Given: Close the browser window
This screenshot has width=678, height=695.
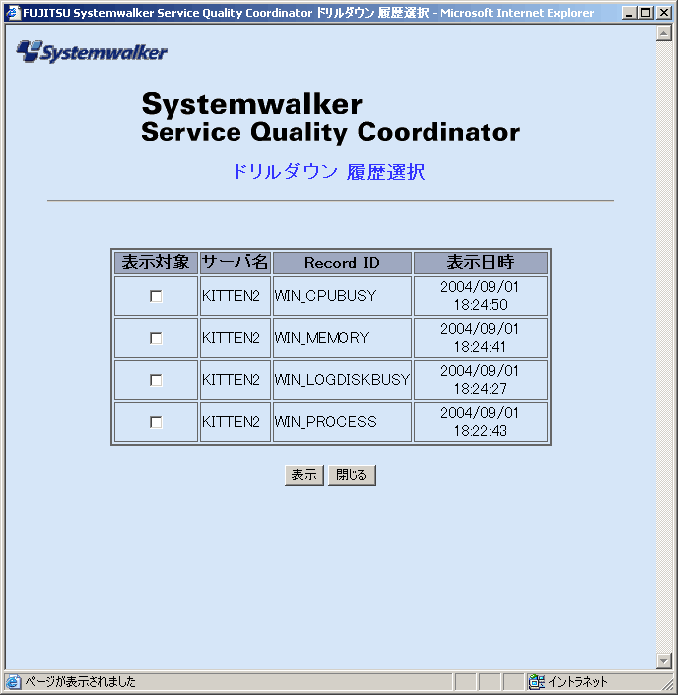Looking at the screenshot, I should [663, 13].
